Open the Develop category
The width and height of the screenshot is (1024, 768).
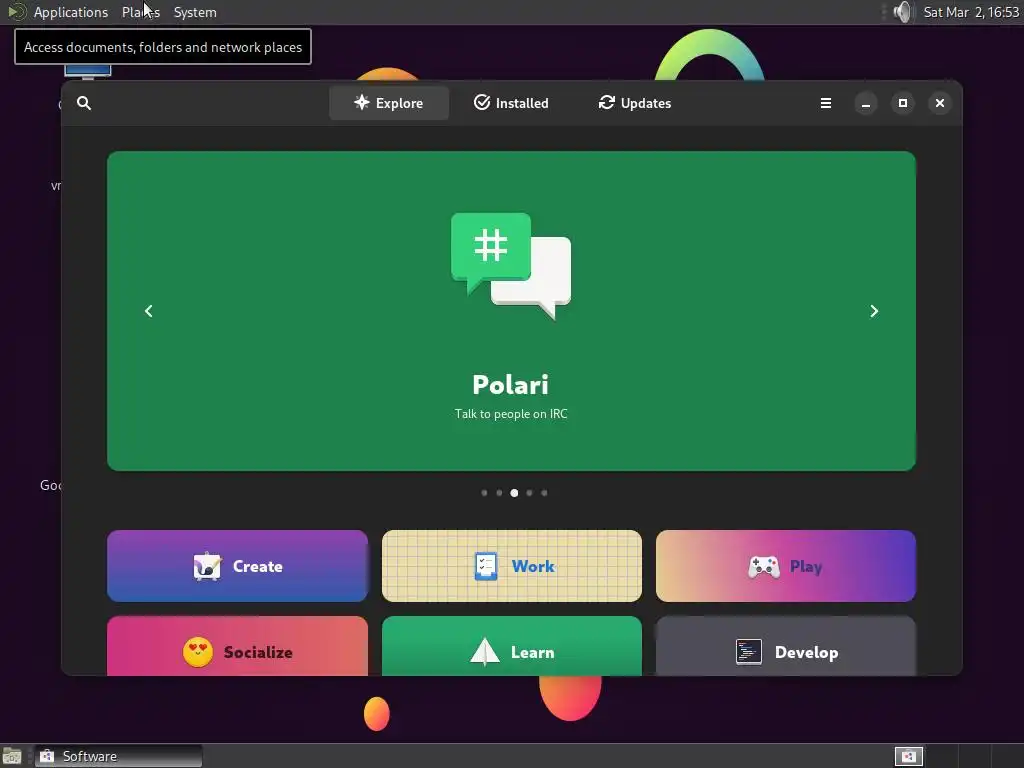pyautogui.click(x=786, y=647)
